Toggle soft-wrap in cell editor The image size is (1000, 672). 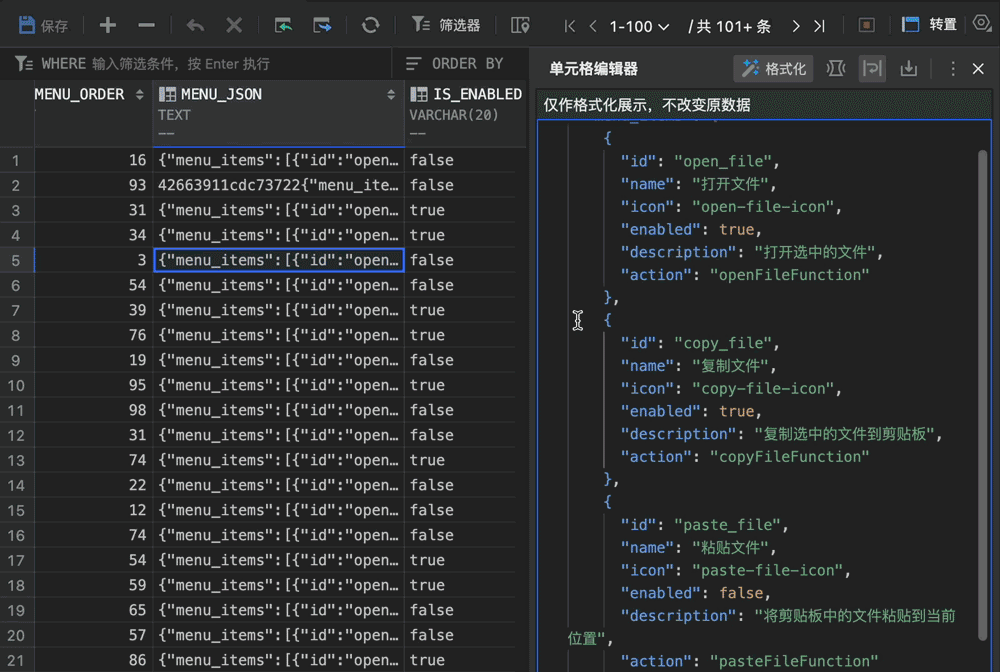(872, 68)
